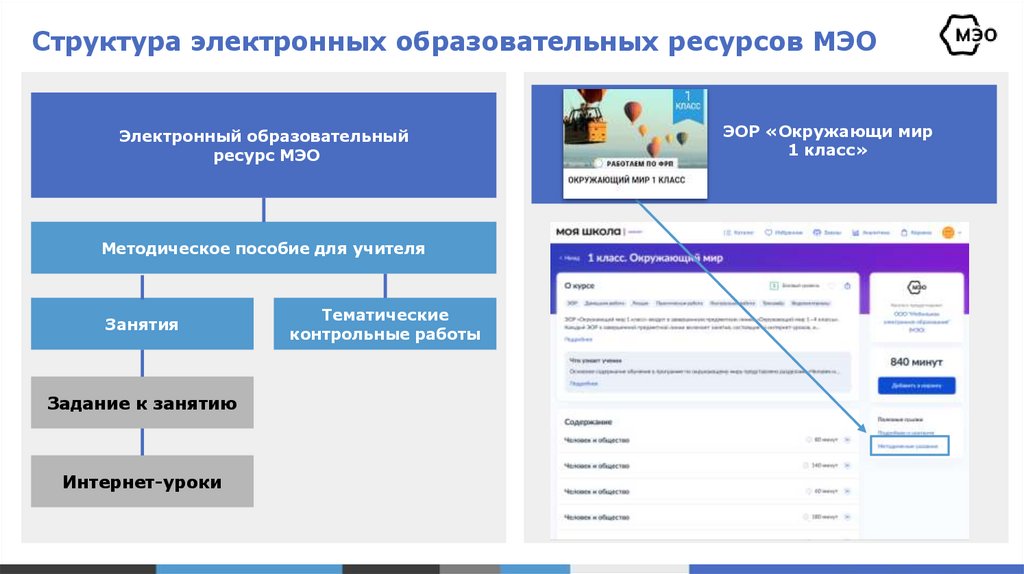Click the share icon in О курсе card
This screenshot has width=1024, height=574.
pos(847,286)
